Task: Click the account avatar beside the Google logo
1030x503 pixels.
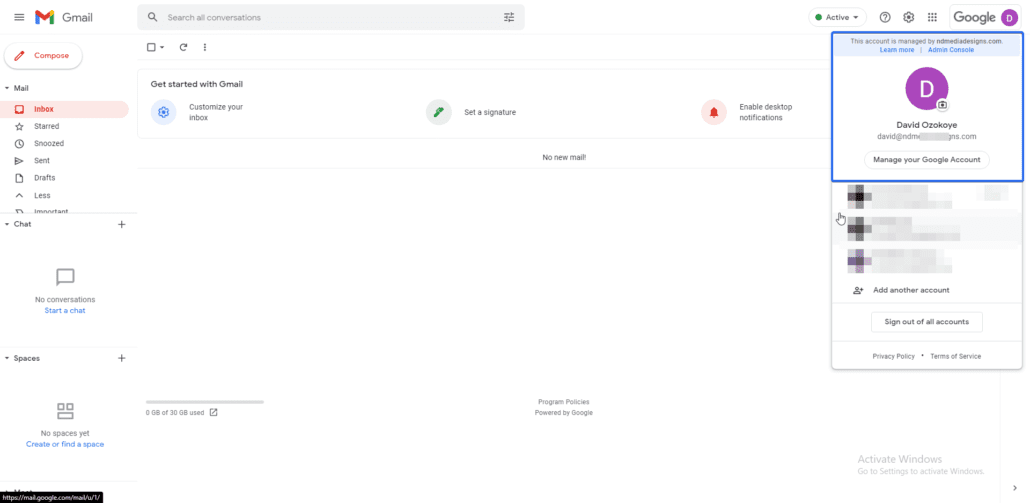Action: 1009,18
